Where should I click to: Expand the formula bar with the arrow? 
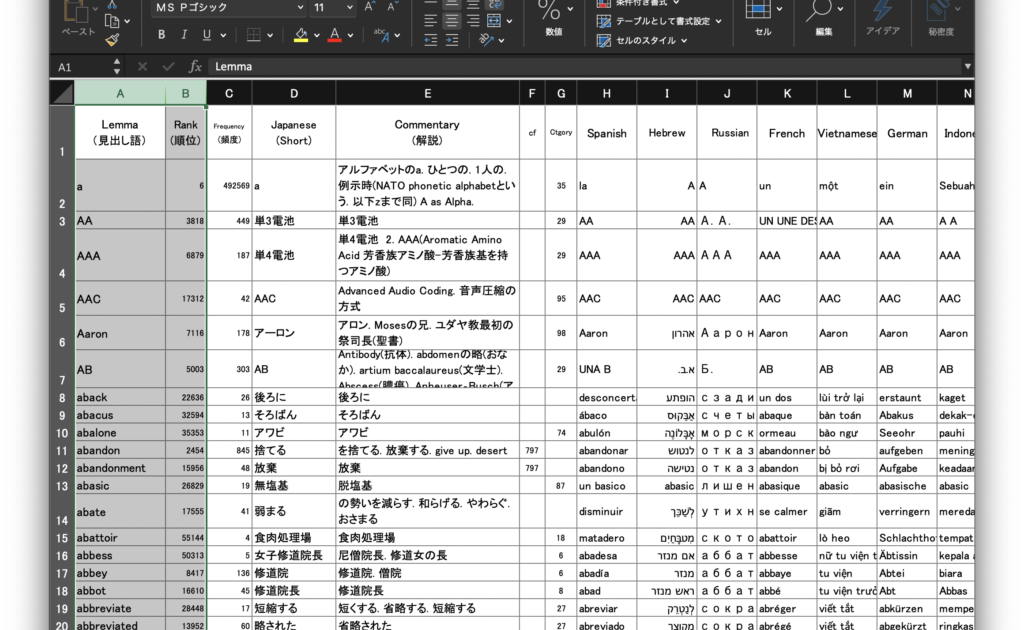pyautogui.click(x=967, y=67)
